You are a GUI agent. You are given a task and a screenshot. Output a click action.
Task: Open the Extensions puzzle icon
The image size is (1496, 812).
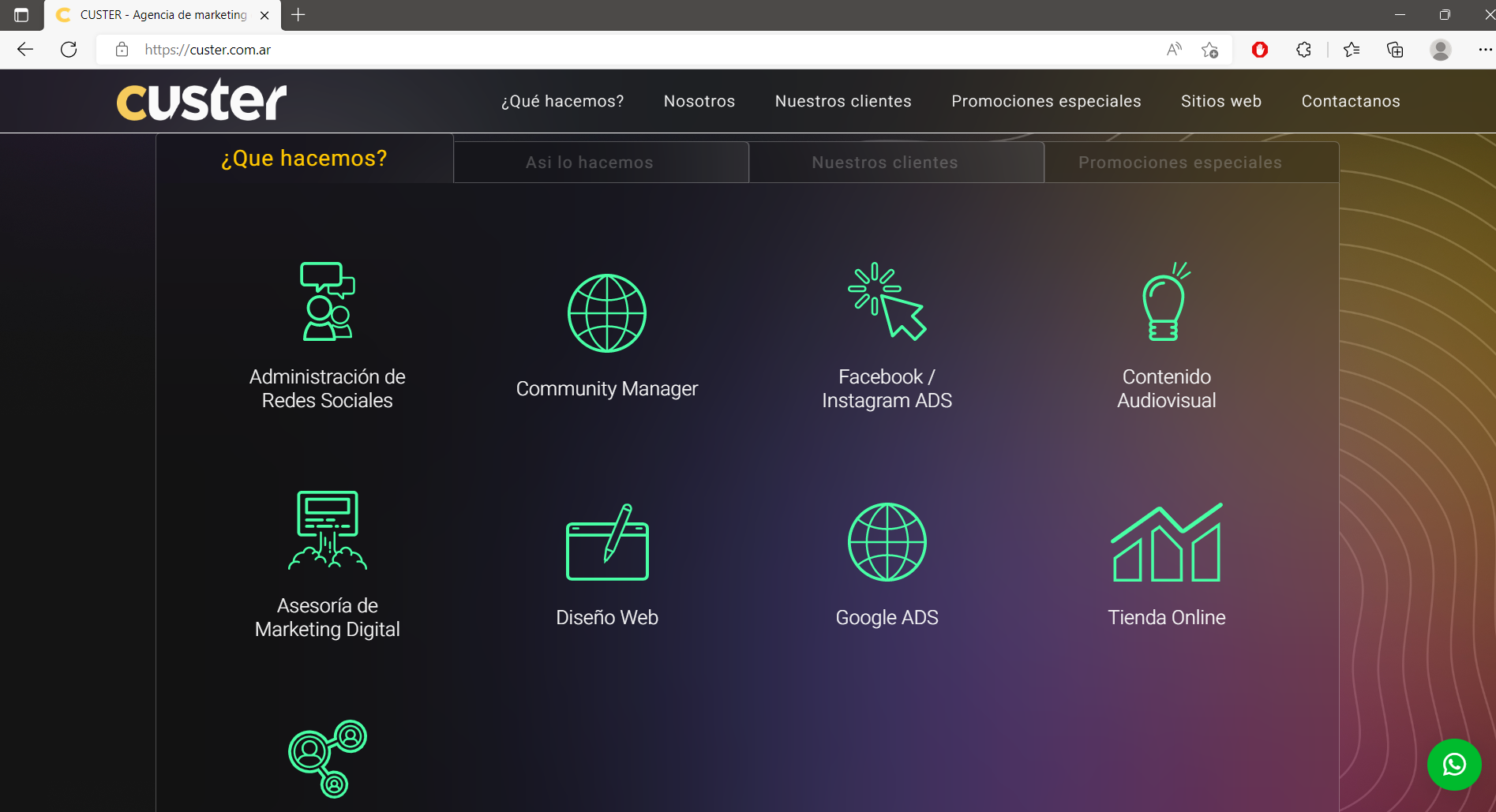click(x=1303, y=50)
